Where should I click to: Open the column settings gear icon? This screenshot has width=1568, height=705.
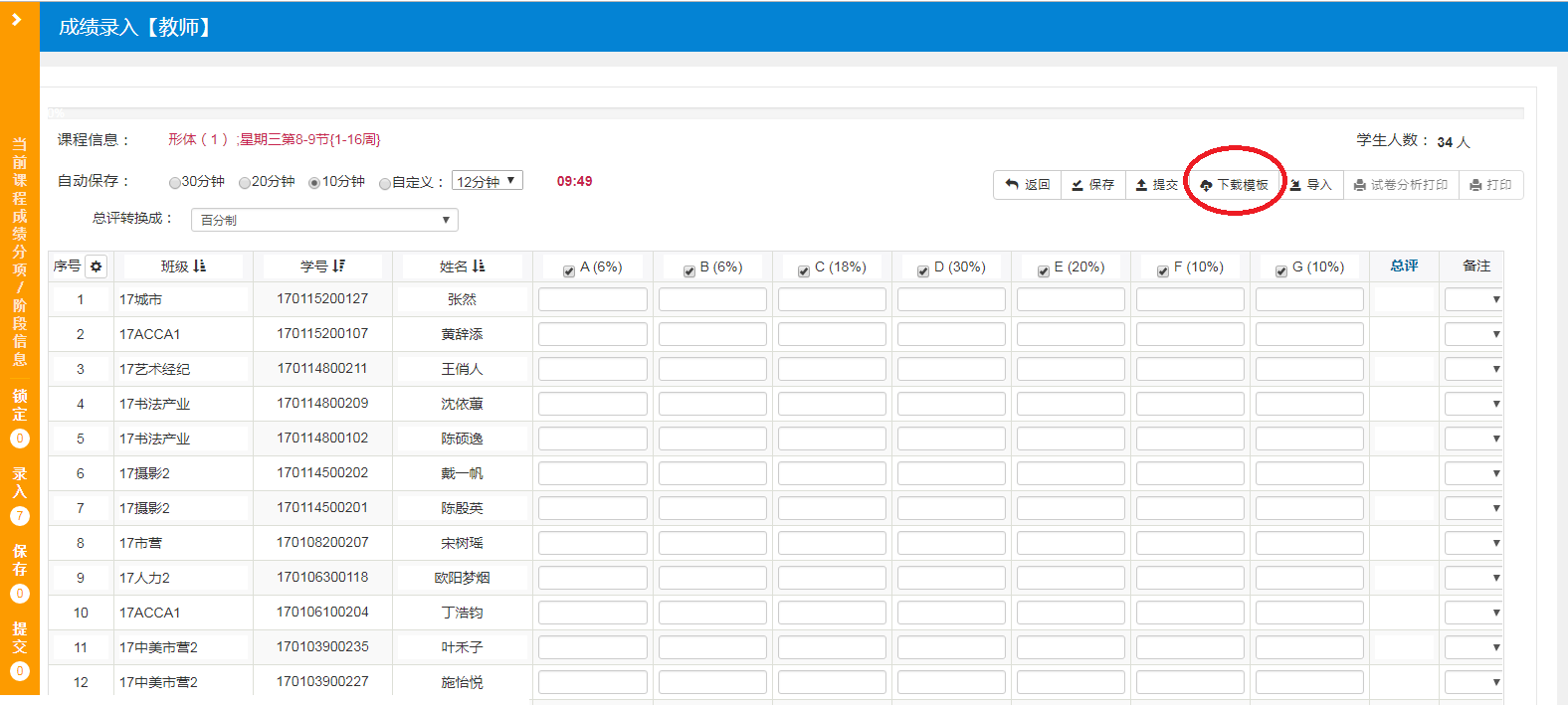coord(96,266)
